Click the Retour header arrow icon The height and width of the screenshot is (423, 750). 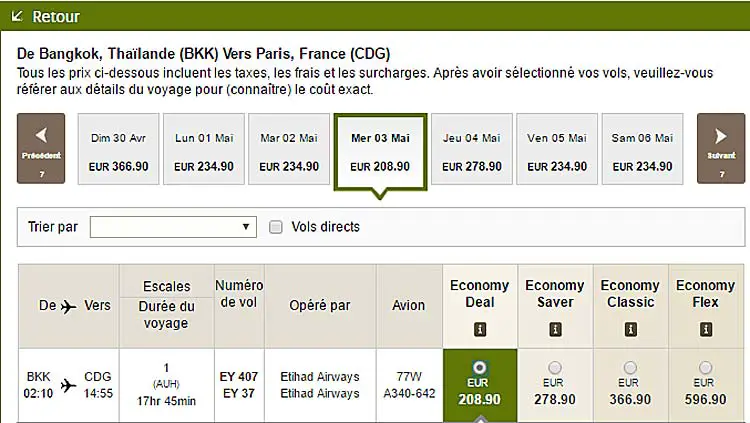point(17,16)
